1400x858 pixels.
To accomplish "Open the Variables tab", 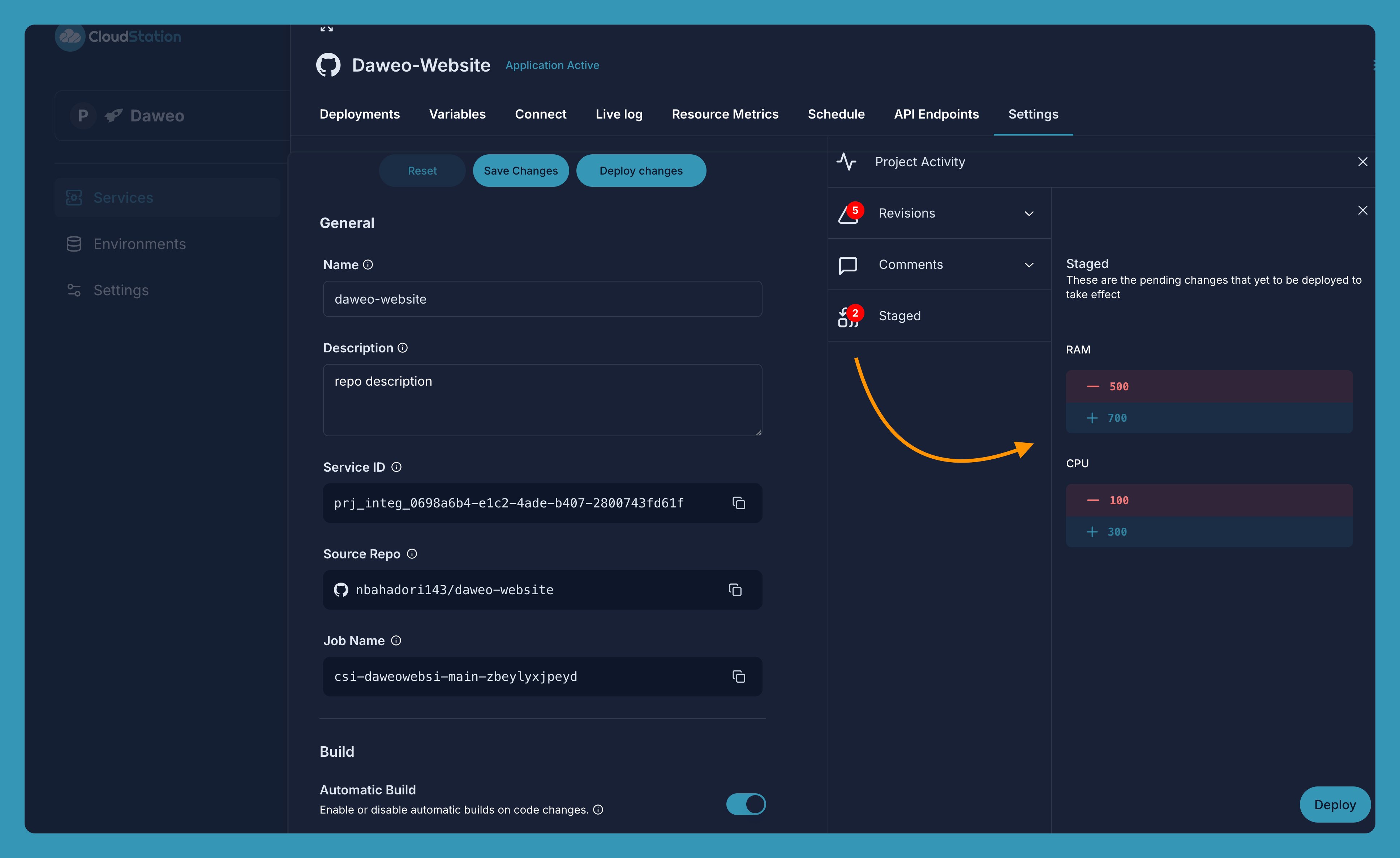I will pos(458,114).
